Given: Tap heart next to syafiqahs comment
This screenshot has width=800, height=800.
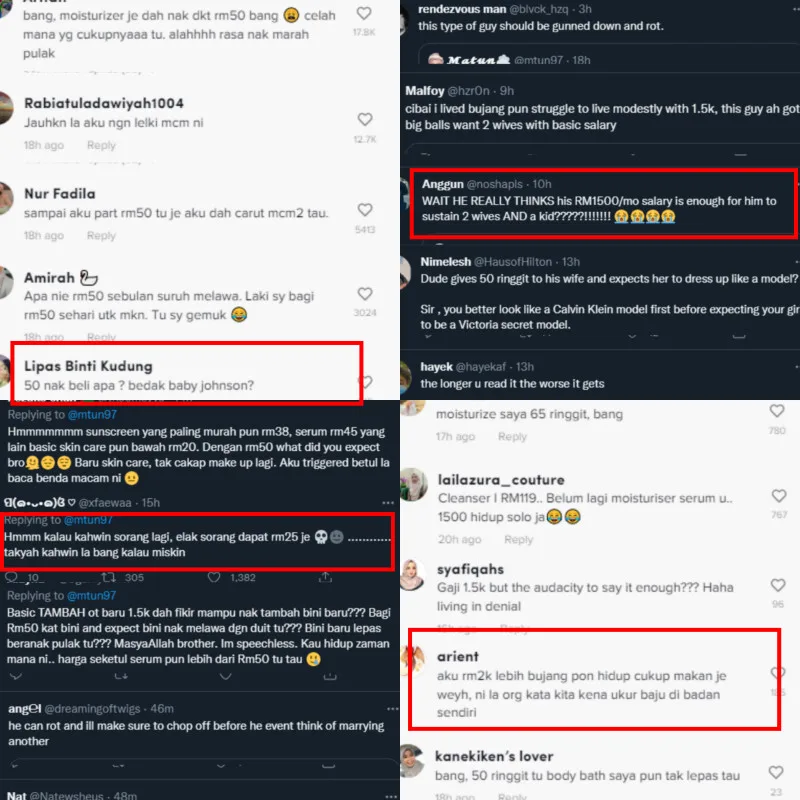Looking at the screenshot, I should tap(778, 585).
